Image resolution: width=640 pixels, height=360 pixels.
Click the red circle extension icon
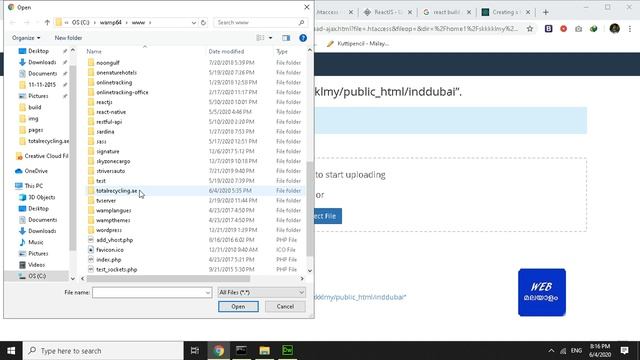pos(564,29)
